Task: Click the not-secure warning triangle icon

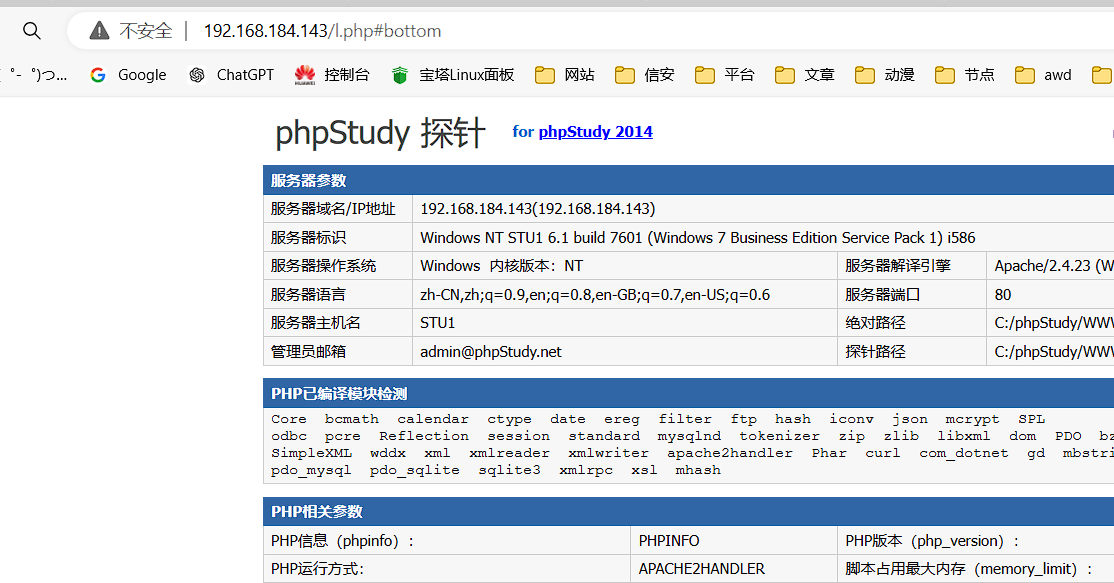Action: 99,31
